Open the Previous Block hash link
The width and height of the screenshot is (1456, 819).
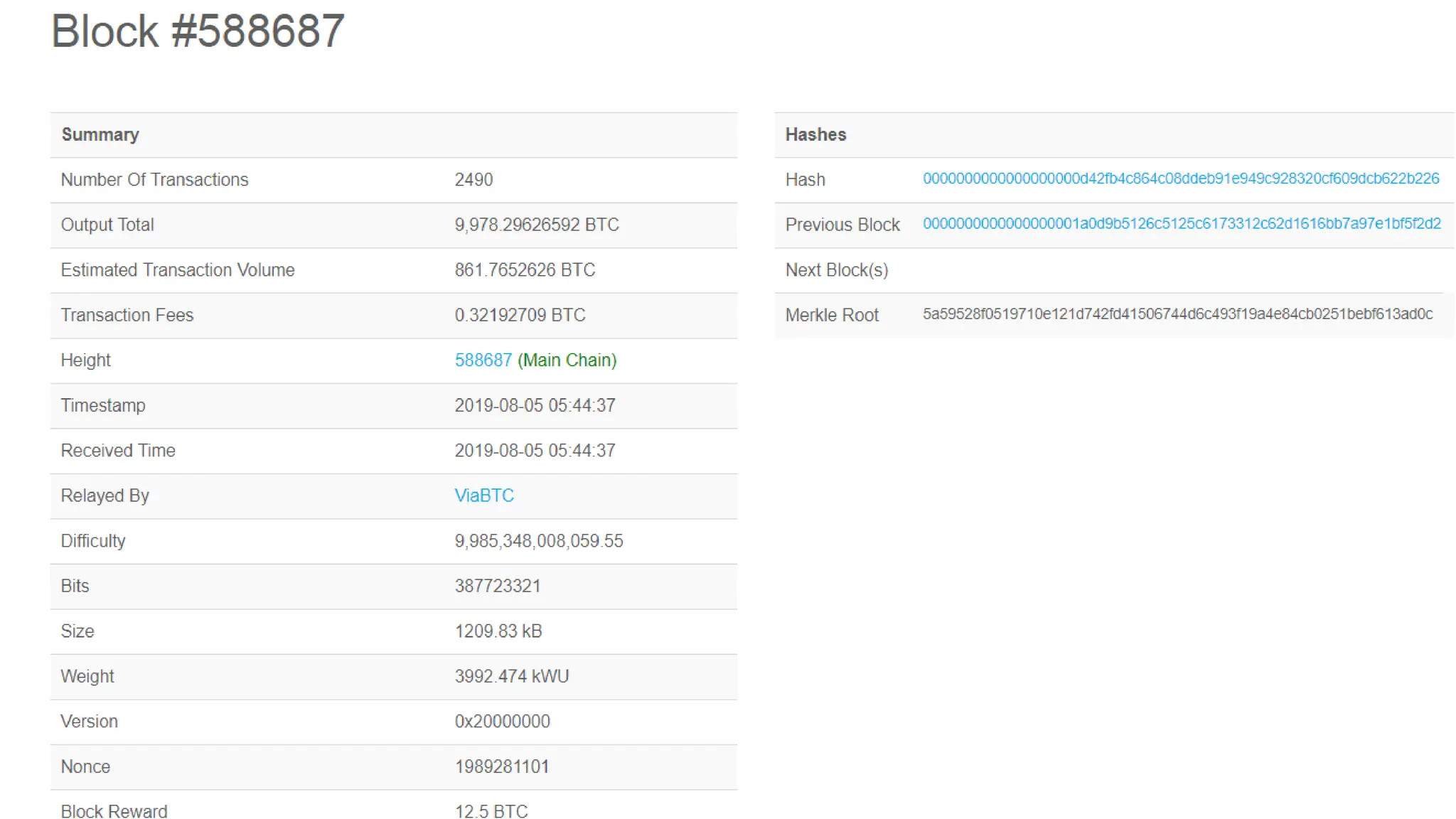[x=1181, y=224]
